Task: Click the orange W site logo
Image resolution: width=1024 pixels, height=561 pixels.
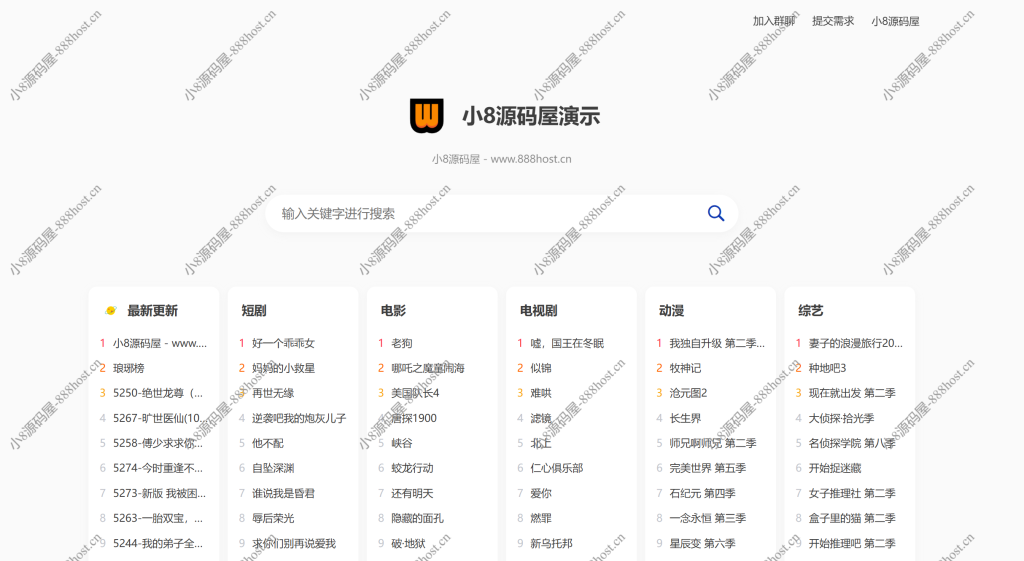Action: (x=426, y=116)
